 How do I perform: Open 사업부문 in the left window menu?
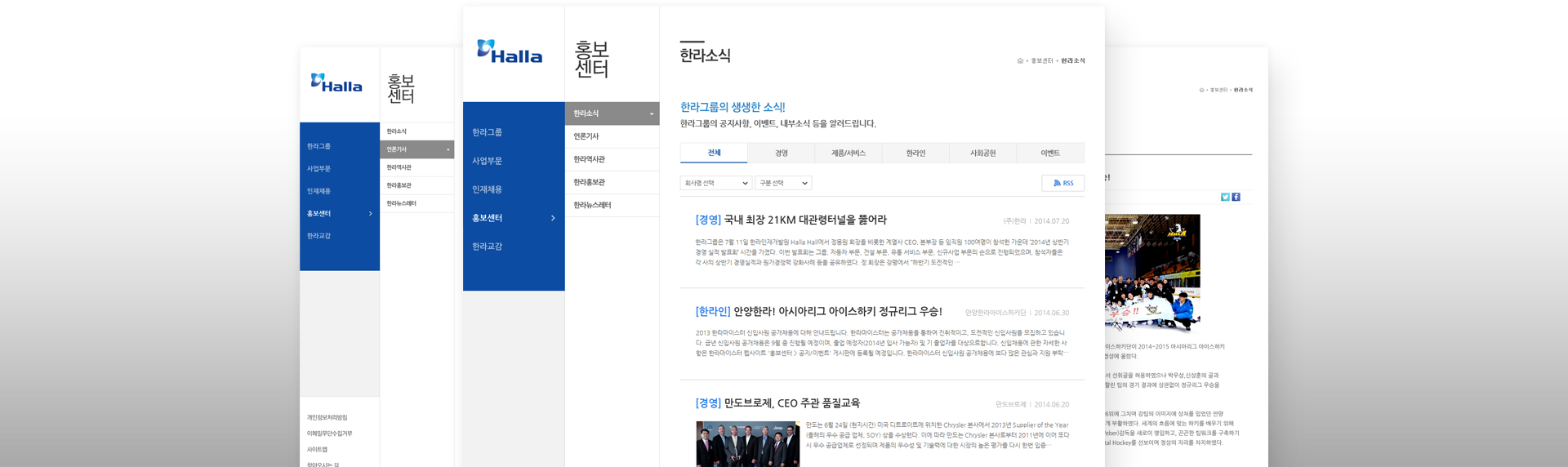(319, 169)
